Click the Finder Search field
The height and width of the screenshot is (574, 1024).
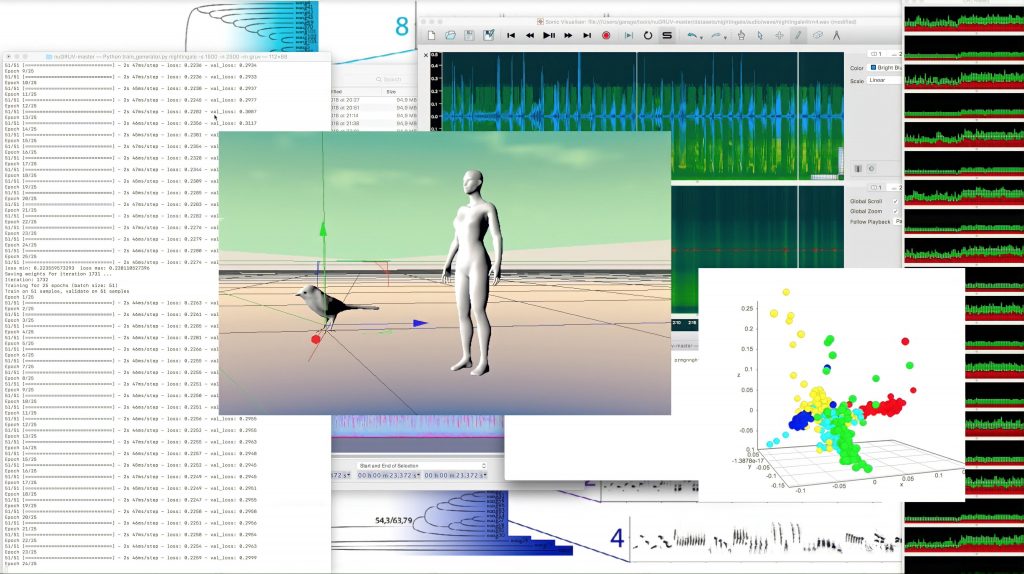tap(392, 79)
